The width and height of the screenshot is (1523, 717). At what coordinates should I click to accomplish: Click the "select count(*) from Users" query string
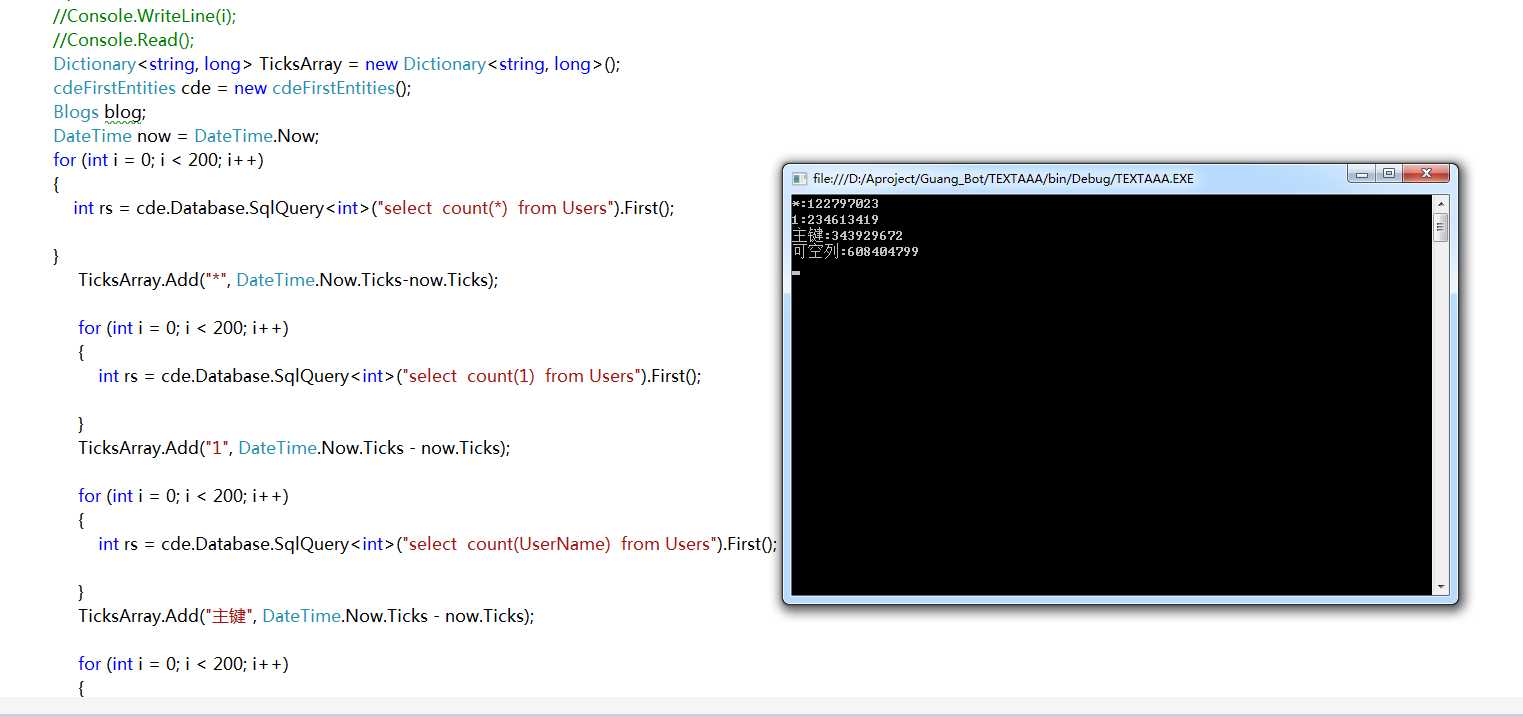pyautogui.click(x=496, y=208)
